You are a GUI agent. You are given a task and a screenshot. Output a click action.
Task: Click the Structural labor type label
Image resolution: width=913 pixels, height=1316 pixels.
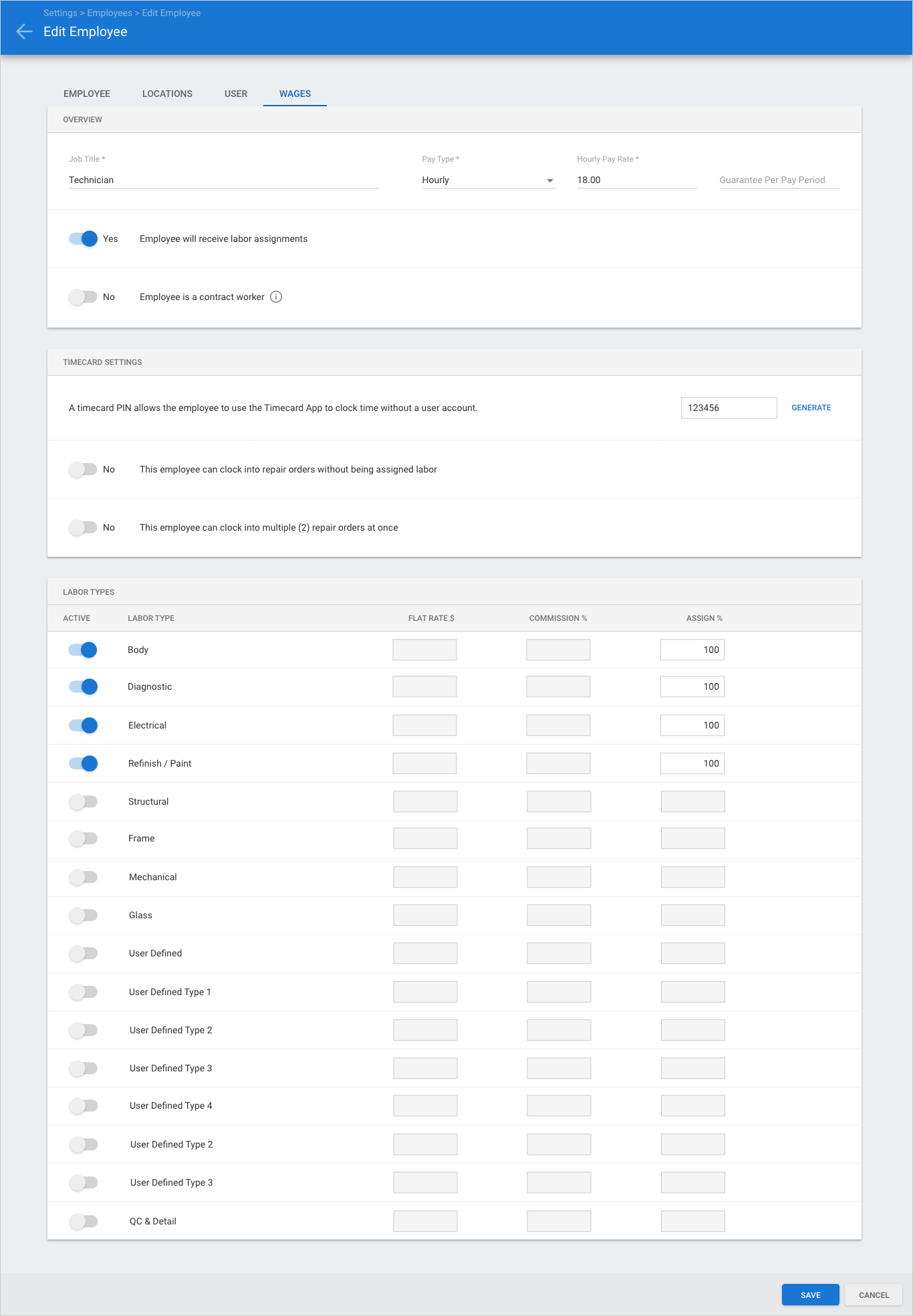148,801
